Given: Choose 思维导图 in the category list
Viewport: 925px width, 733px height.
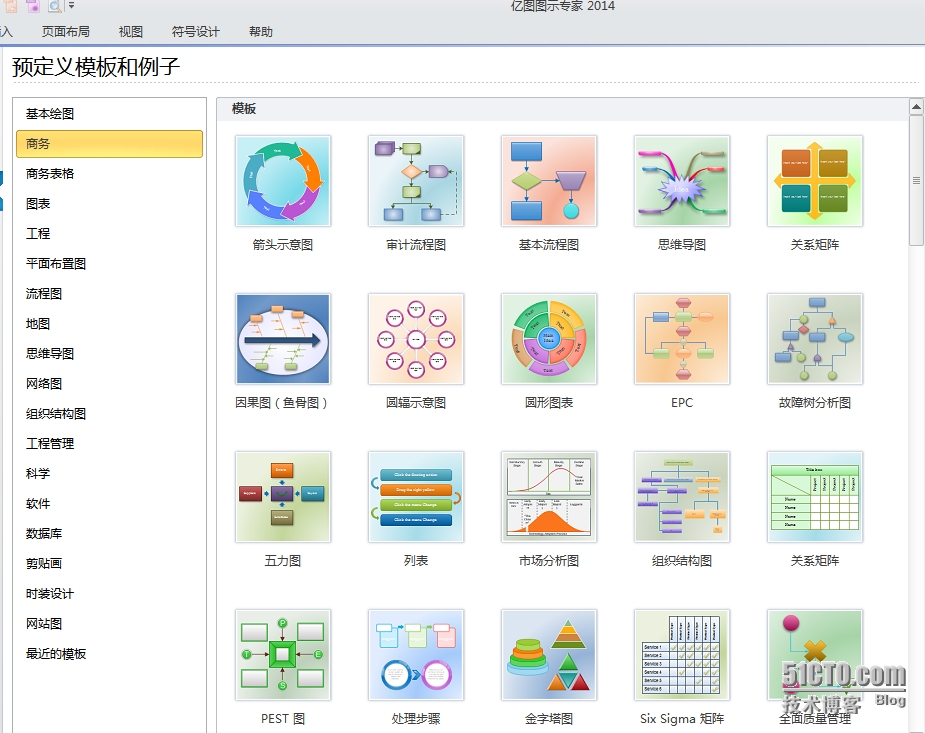Looking at the screenshot, I should pyautogui.click(x=110, y=354).
